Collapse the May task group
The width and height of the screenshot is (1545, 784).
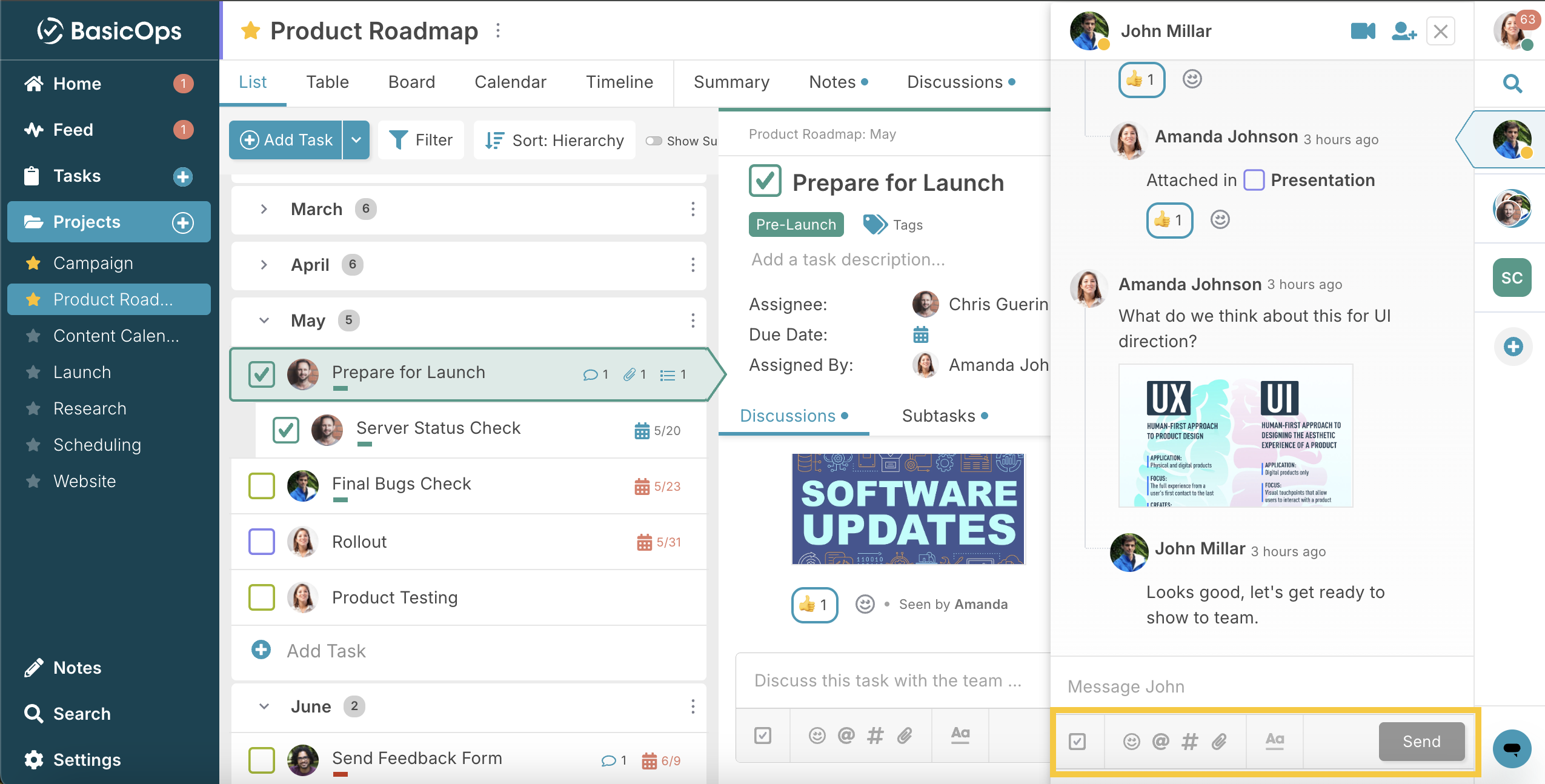(263, 321)
